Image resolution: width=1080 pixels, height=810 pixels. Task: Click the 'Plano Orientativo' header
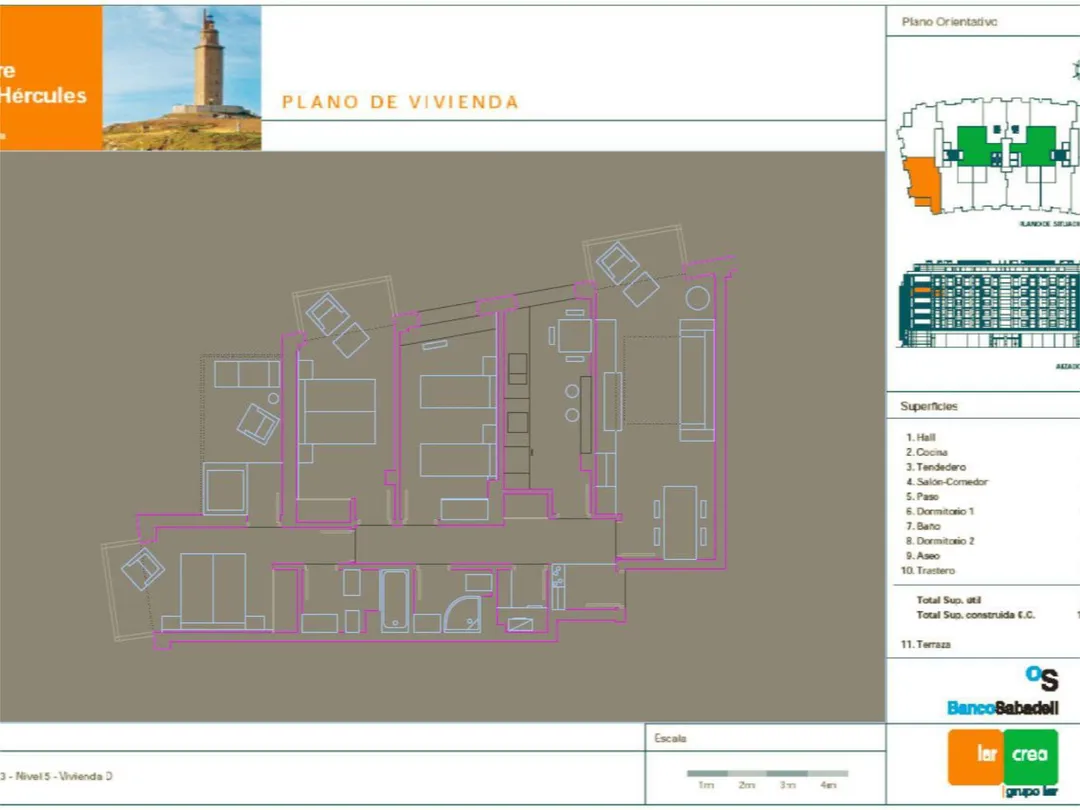949,21
